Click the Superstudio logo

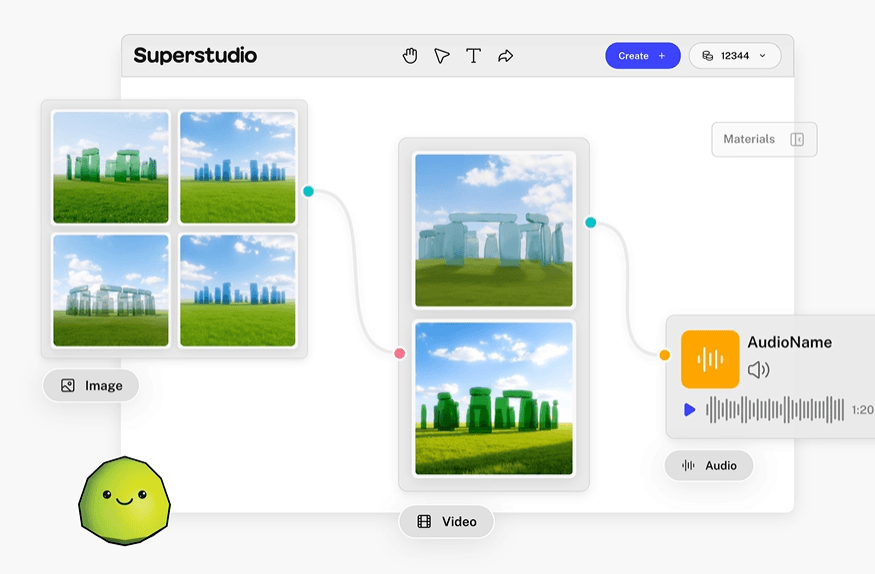pos(195,55)
